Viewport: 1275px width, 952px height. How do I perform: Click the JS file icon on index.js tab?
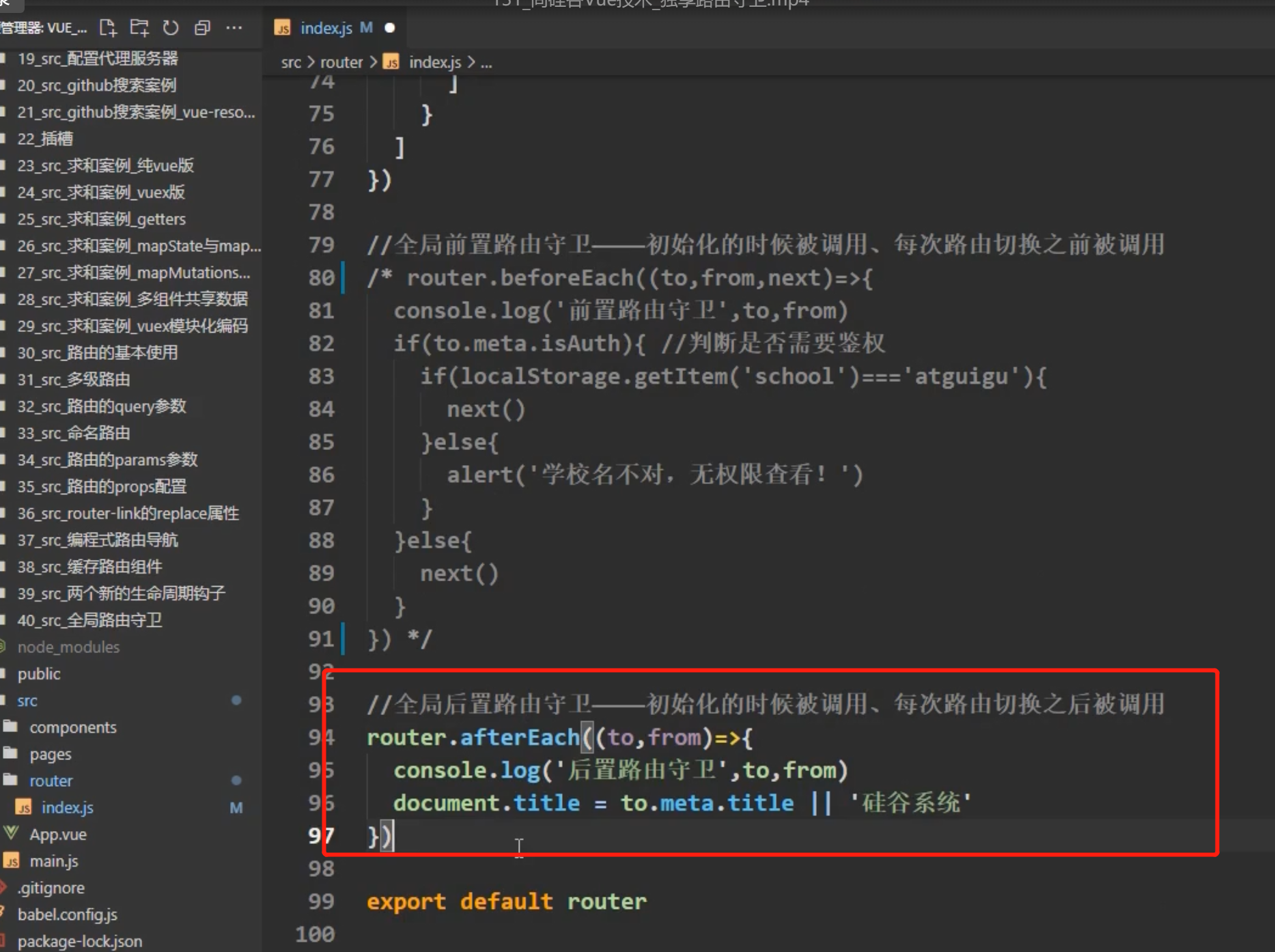tap(282, 28)
